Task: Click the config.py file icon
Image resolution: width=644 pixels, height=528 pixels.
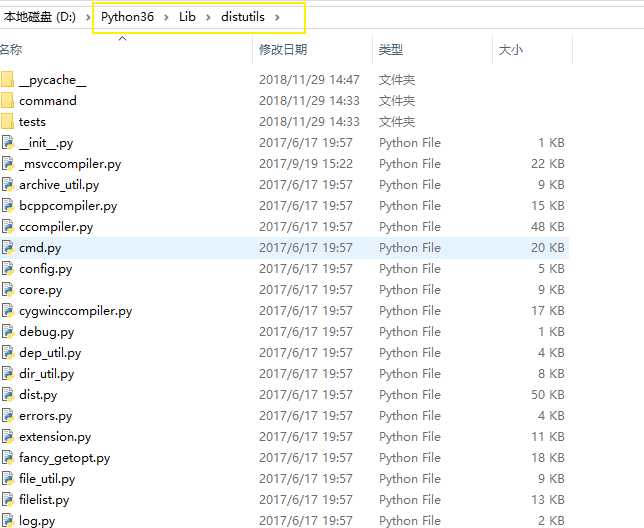Action: point(7,268)
